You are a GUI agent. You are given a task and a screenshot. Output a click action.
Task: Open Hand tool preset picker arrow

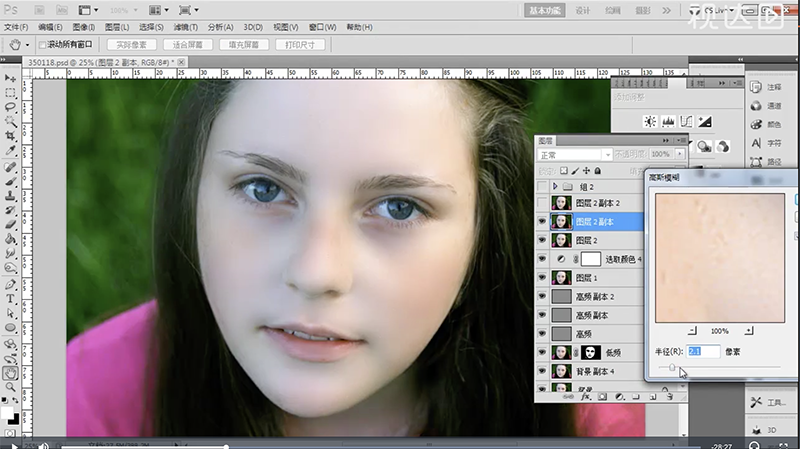[28, 45]
